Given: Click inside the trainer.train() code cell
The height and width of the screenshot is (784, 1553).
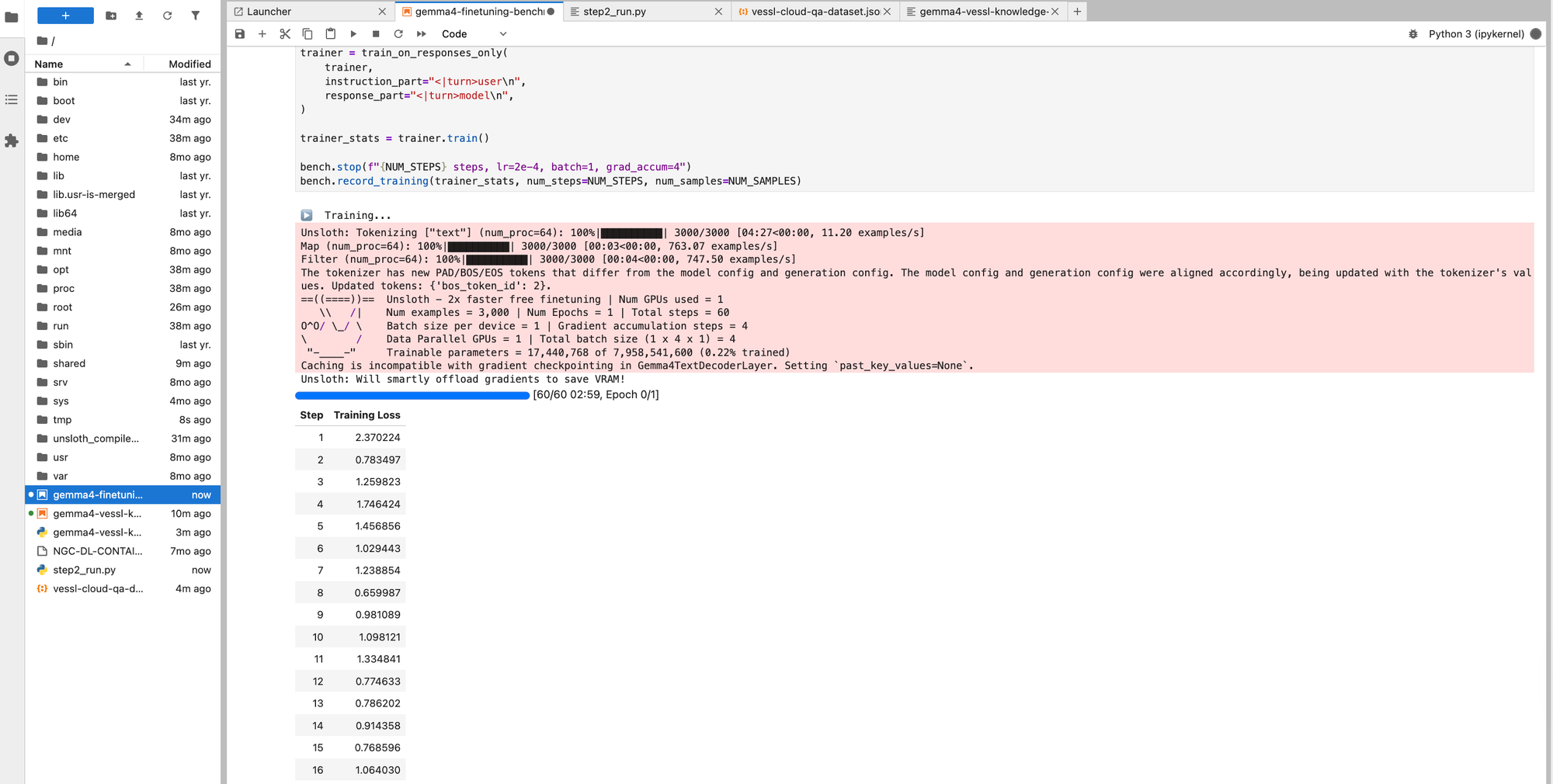Looking at the screenshot, I should click(x=915, y=118).
